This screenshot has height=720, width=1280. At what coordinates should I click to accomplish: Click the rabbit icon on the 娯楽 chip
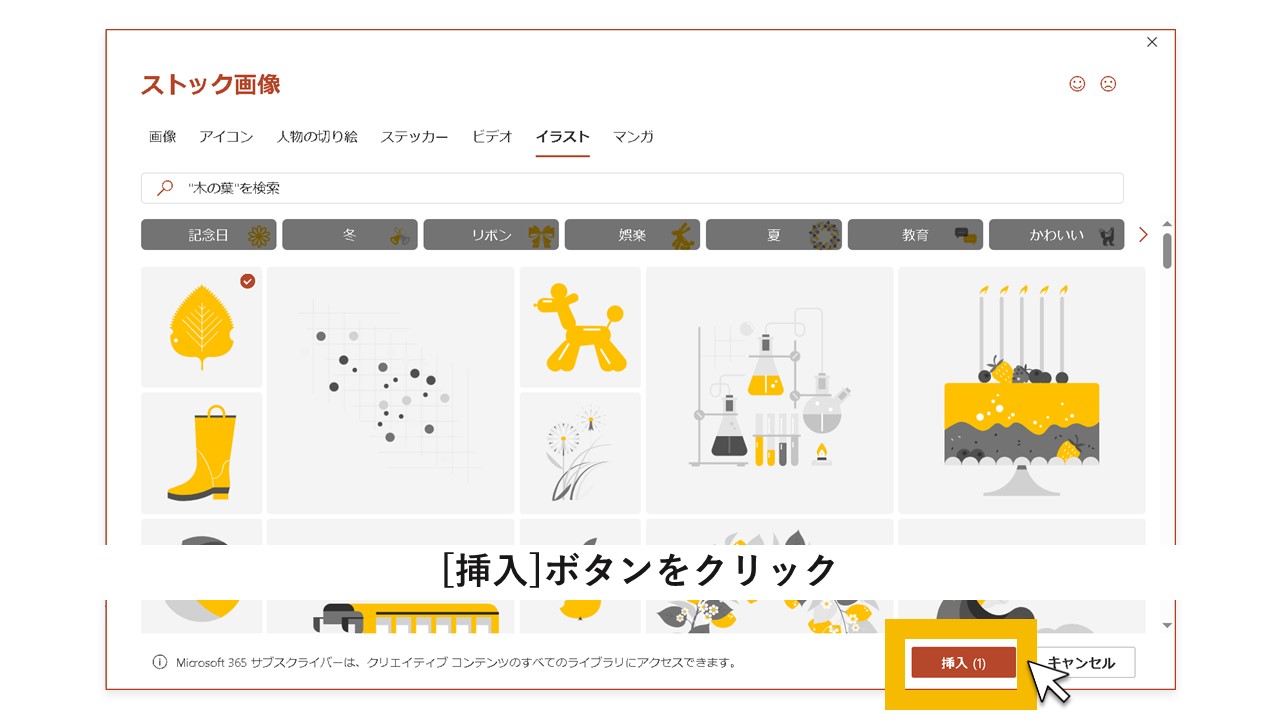click(x=683, y=234)
